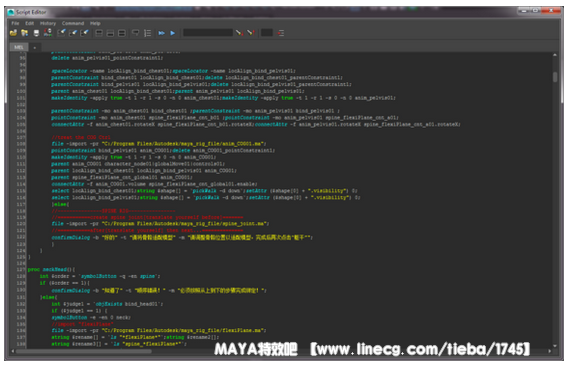Click the 'symbolButton -e -en 0 neck;' line

point(91,317)
